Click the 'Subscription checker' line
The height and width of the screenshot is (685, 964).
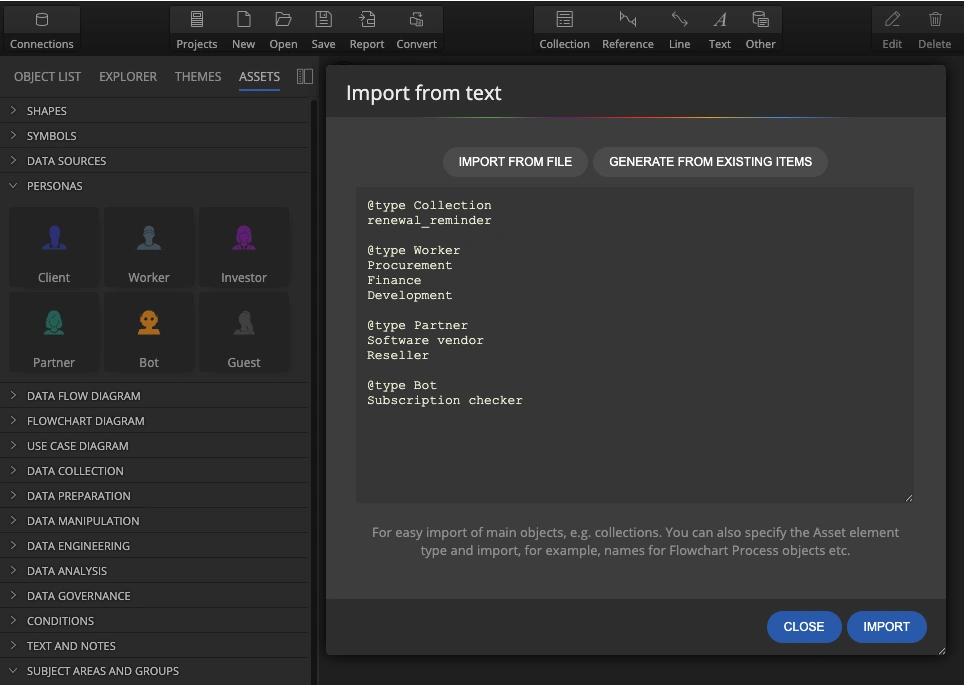pos(444,400)
